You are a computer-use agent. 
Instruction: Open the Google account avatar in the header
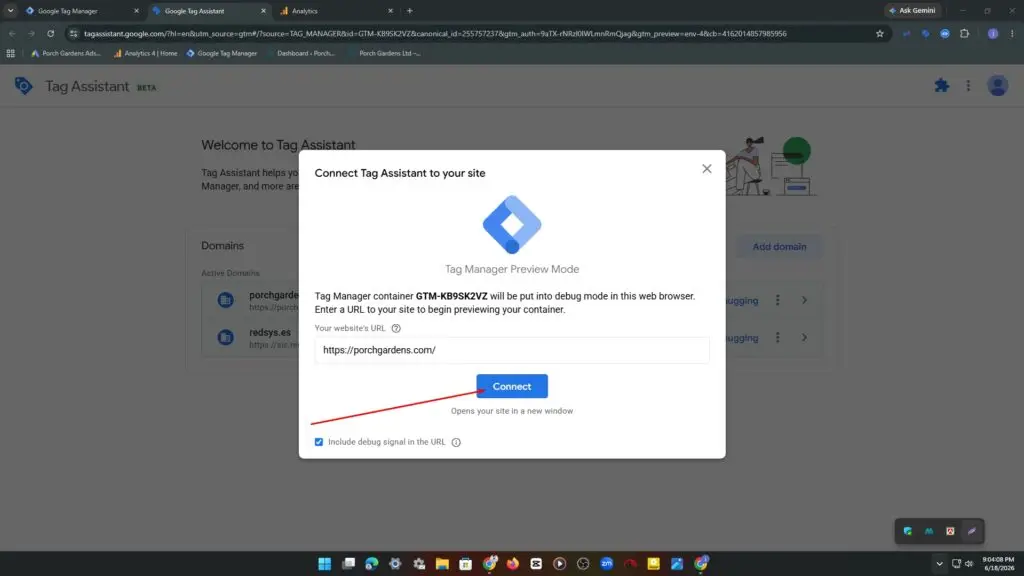[997, 86]
